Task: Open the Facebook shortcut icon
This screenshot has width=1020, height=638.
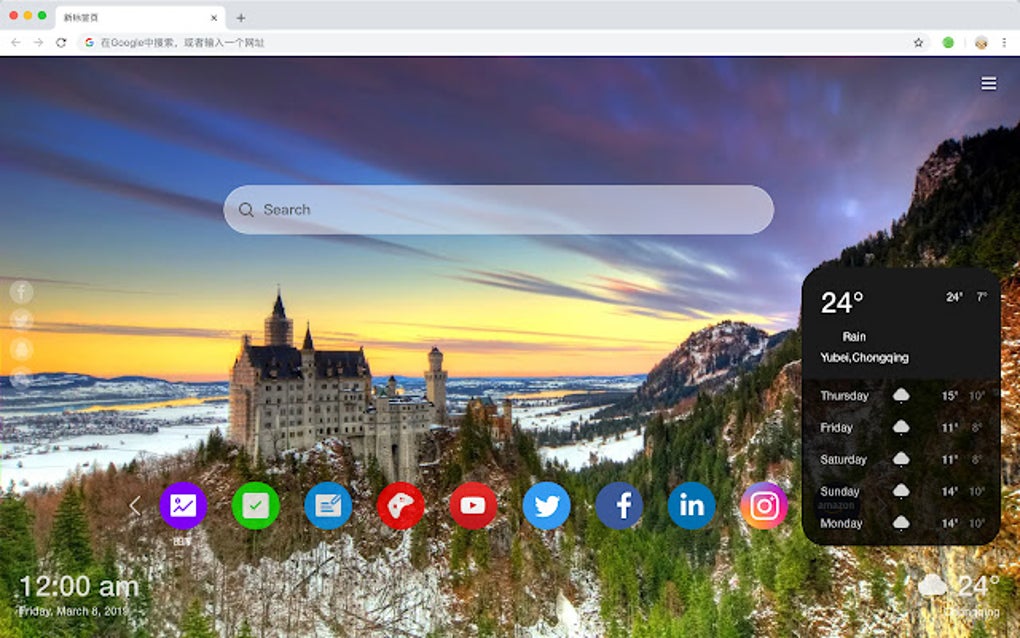Action: tap(619, 506)
